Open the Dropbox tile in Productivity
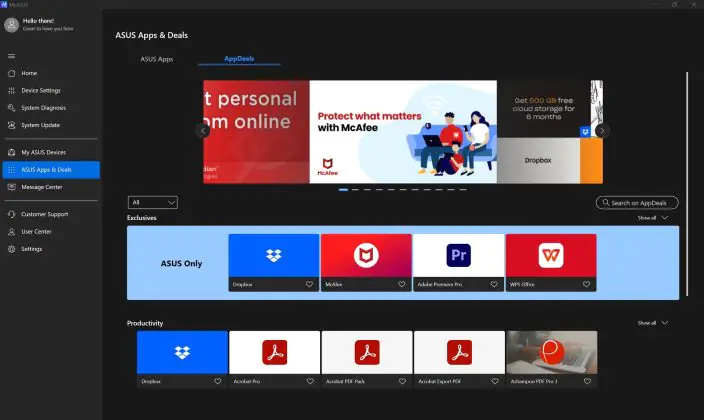Viewport: 704px width, 420px height. [182, 359]
